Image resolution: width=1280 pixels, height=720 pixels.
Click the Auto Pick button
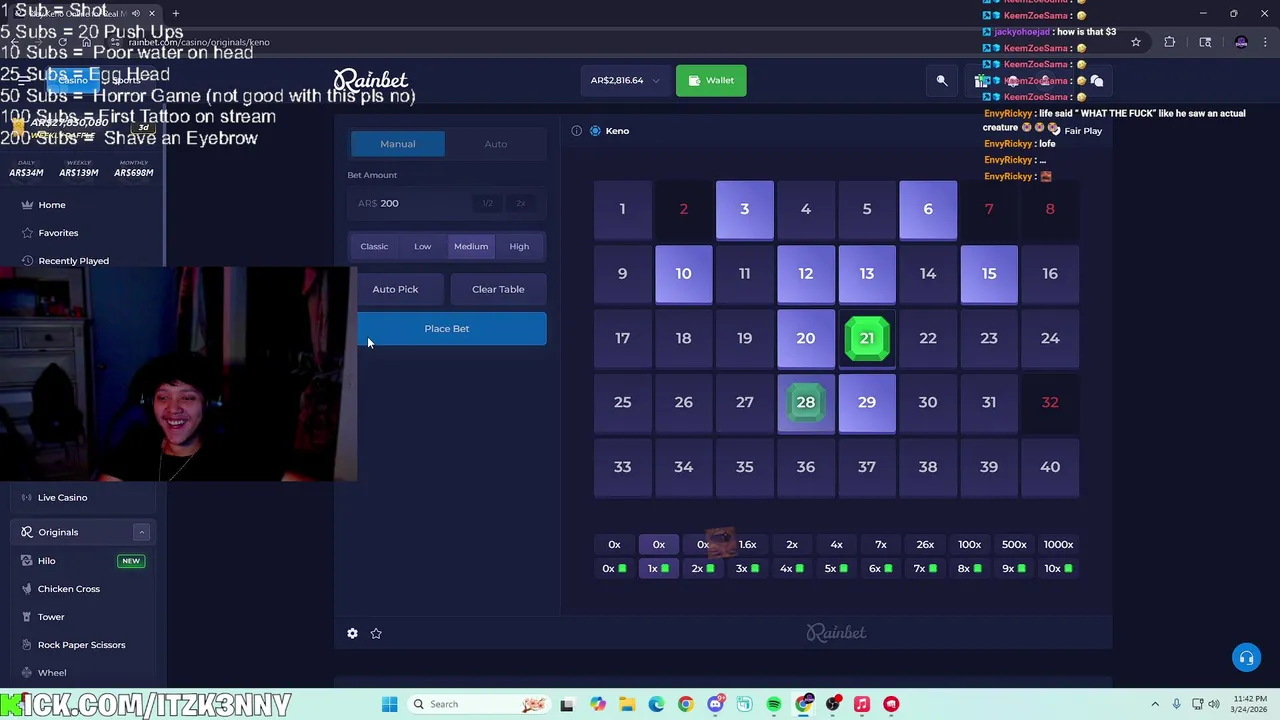coord(395,289)
